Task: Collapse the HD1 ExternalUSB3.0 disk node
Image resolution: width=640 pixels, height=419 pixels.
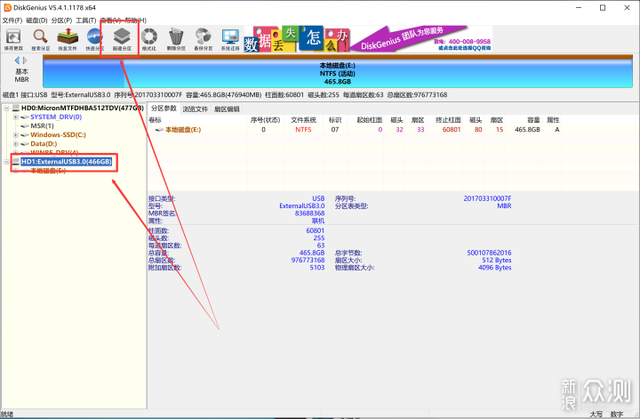Action: (x=7, y=162)
